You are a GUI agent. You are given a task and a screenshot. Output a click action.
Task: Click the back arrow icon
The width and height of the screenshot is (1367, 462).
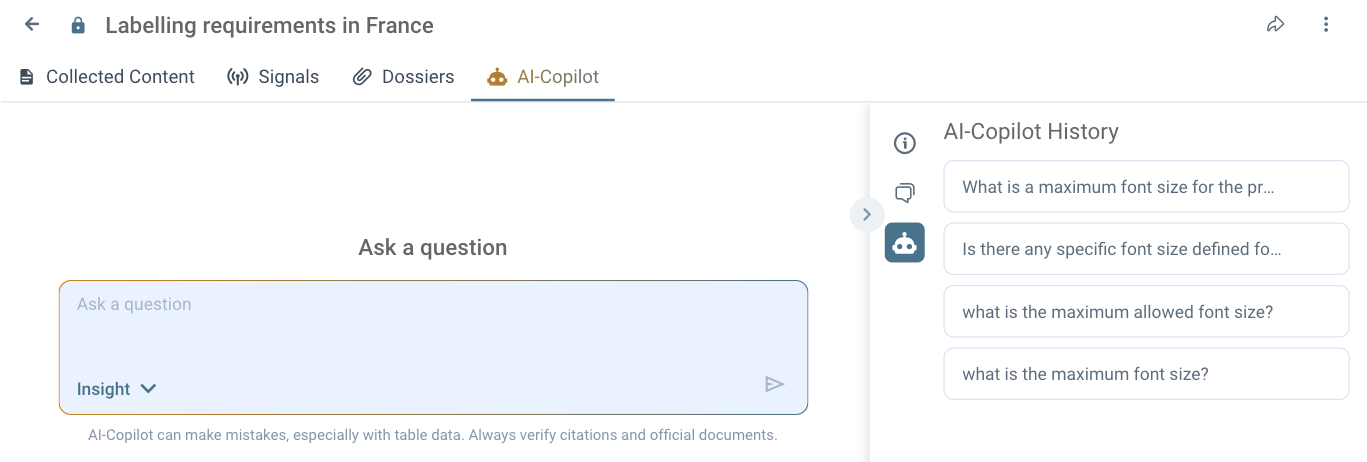click(x=32, y=25)
